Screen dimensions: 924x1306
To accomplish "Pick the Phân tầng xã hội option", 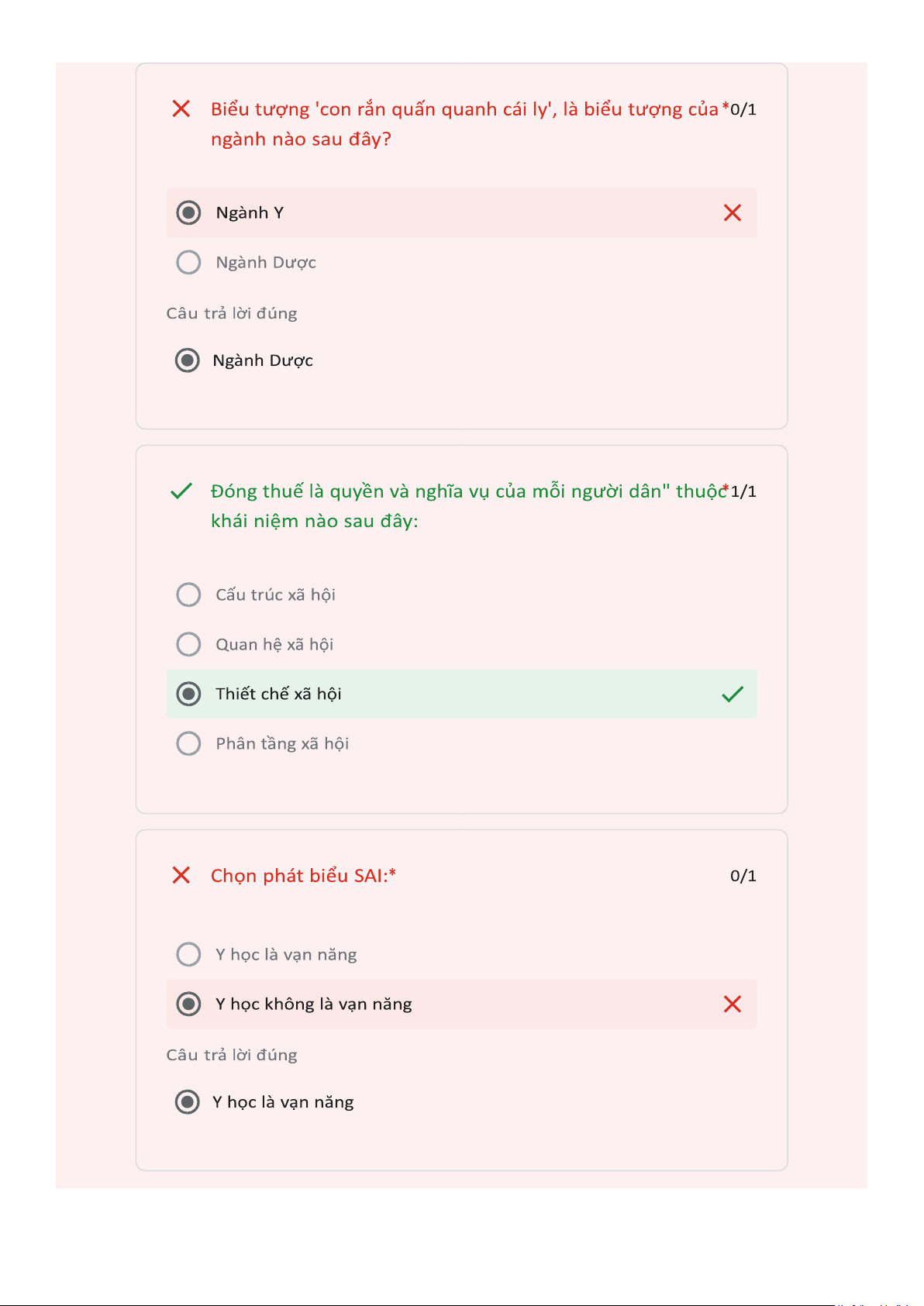I will [x=188, y=743].
